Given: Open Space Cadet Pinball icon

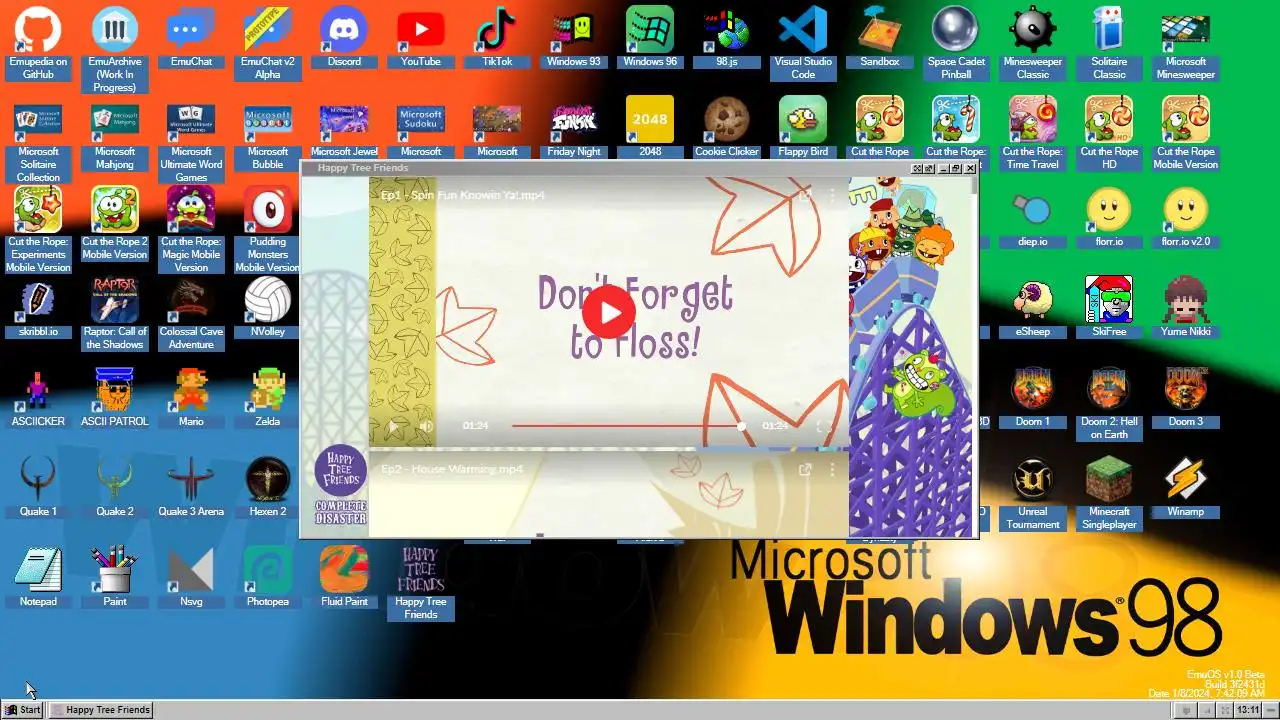Looking at the screenshot, I should [956, 43].
